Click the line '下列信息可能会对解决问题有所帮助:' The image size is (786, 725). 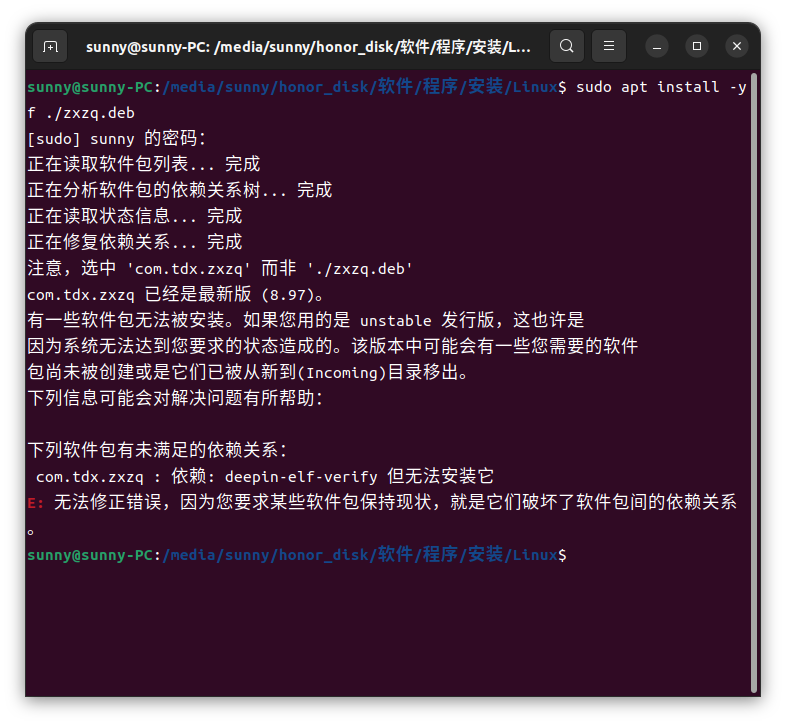(x=175, y=399)
